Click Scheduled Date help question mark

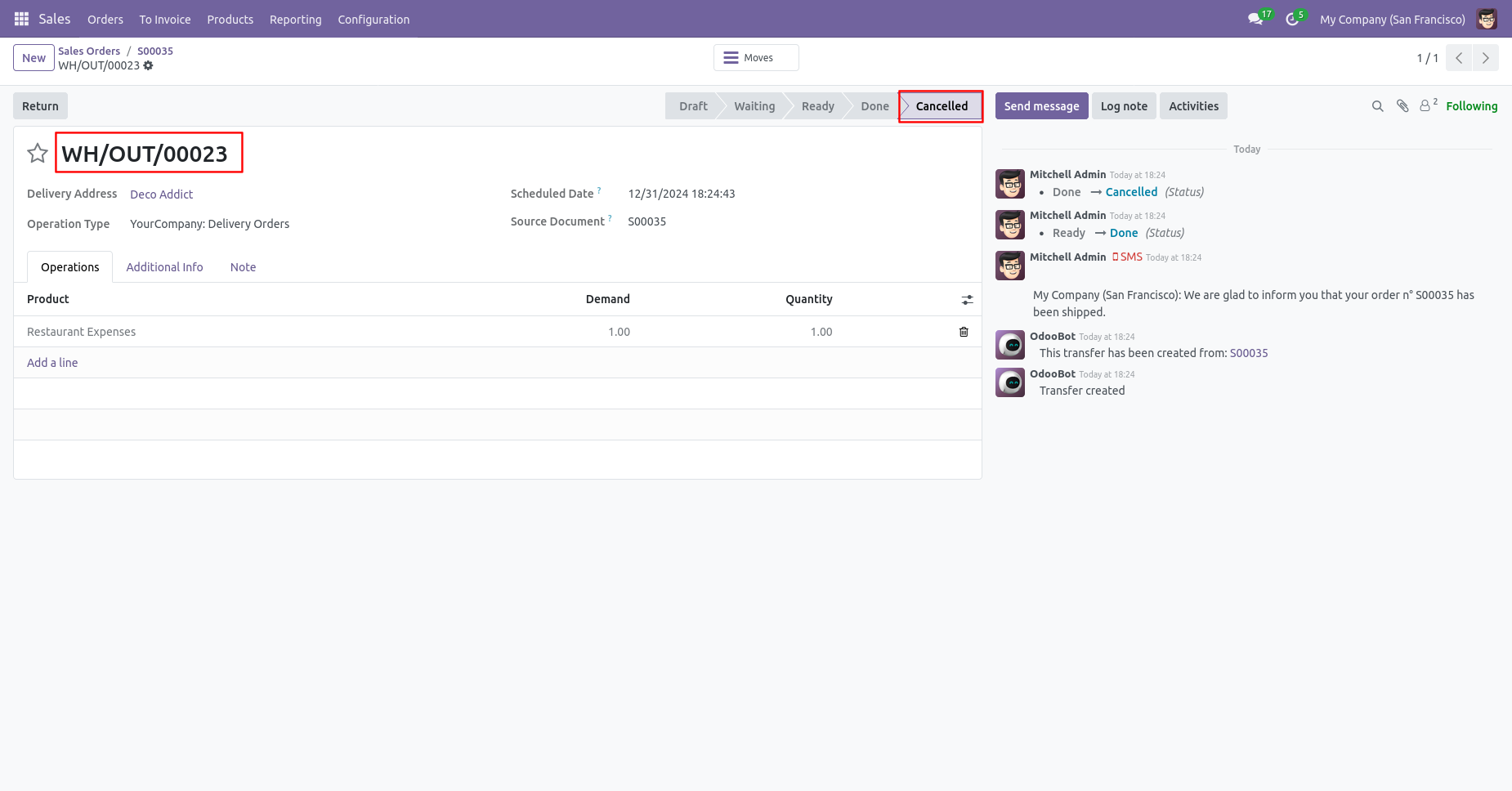click(599, 190)
